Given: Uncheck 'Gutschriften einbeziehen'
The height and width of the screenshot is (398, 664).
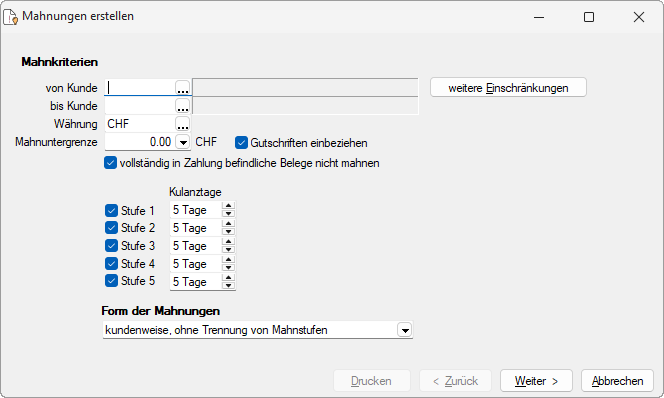Looking at the screenshot, I should (x=241, y=143).
